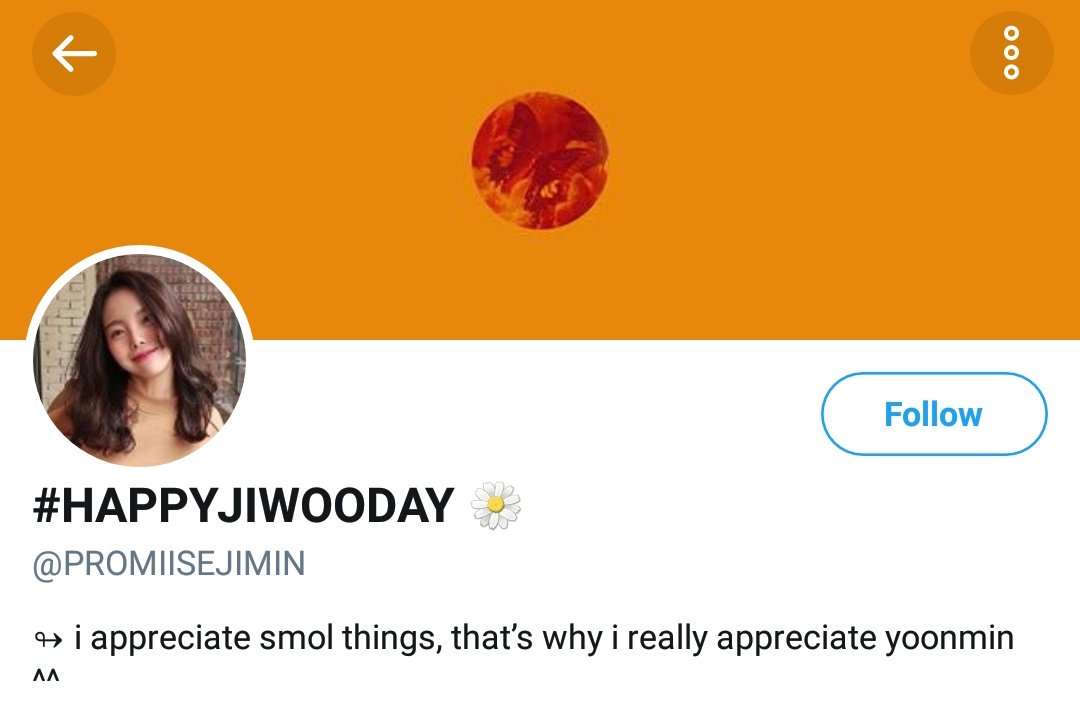This screenshot has width=1080, height=721.
Task: Select the #HAPPYJIWOODAY display name
Action: (x=244, y=506)
